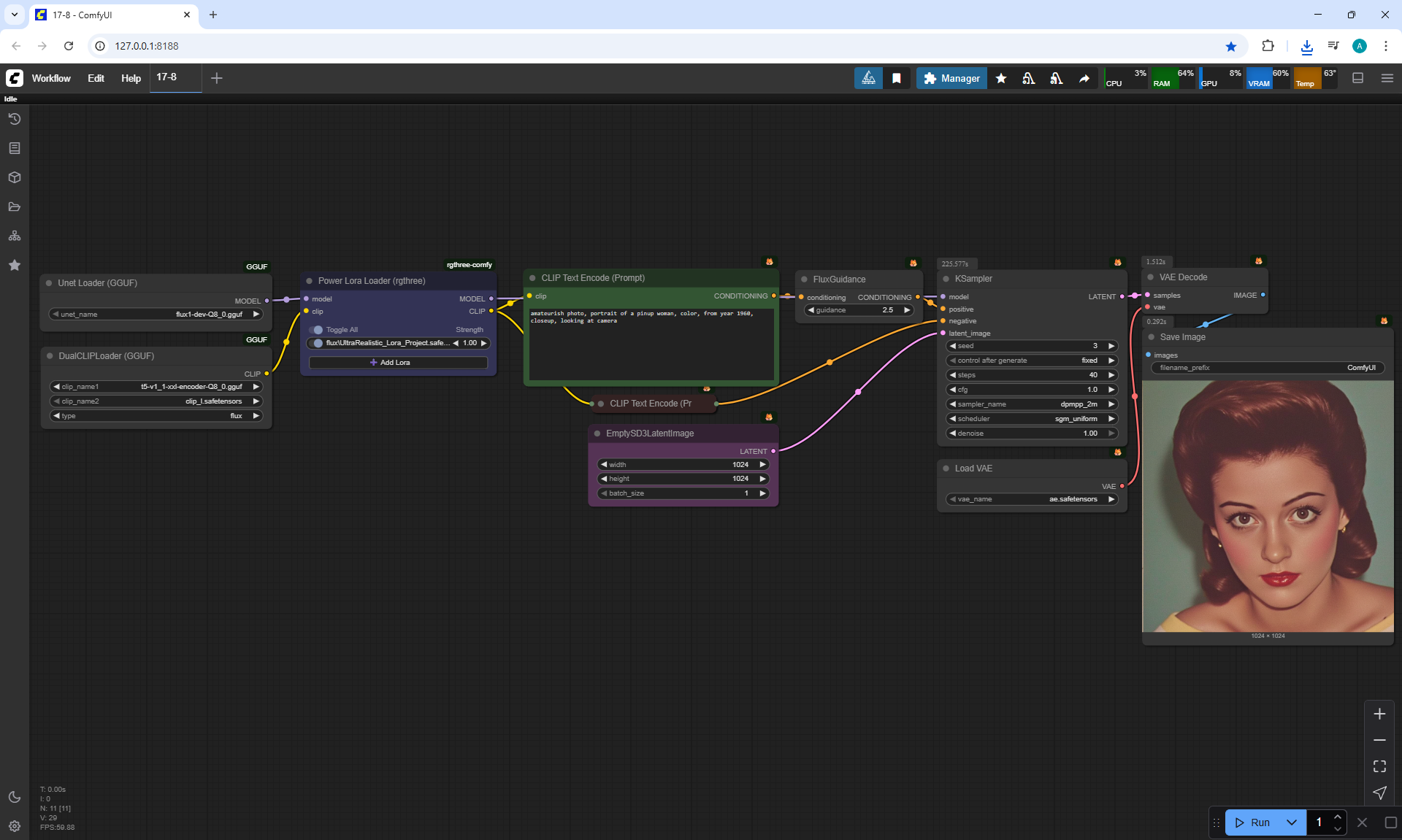Click the share arrow icon in toolbar
1402x840 pixels.
1084,78
